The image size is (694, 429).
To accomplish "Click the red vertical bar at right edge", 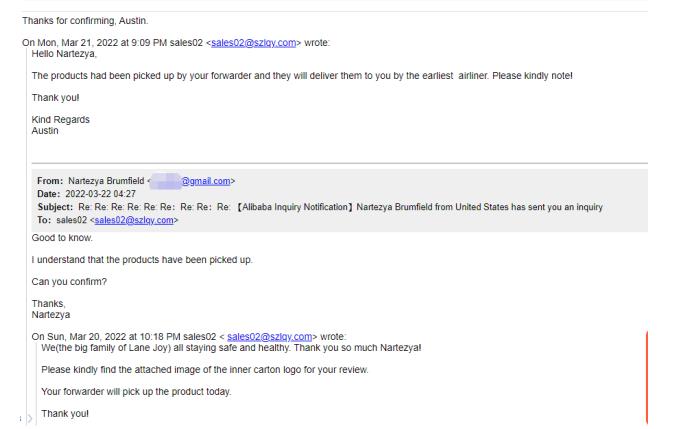I will point(647,377).
